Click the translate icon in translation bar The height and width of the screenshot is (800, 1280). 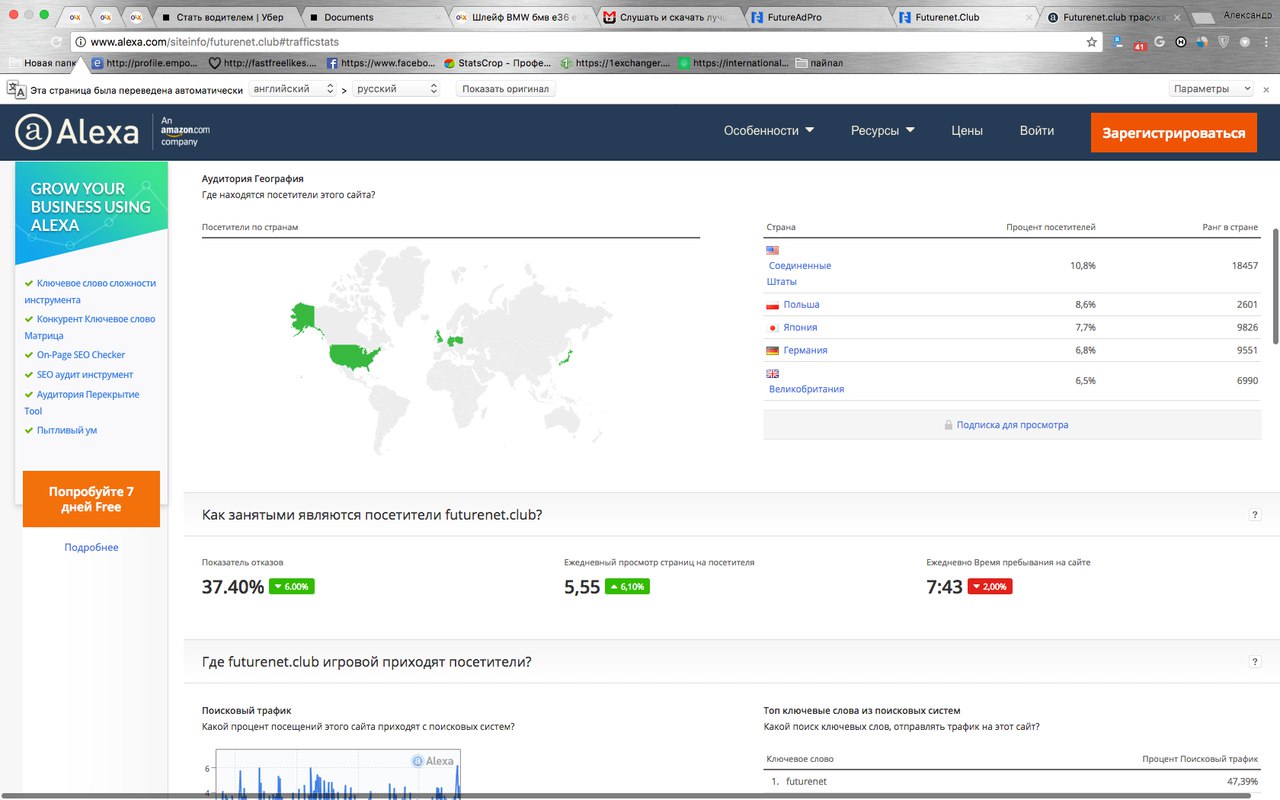(x=17, y=89)
